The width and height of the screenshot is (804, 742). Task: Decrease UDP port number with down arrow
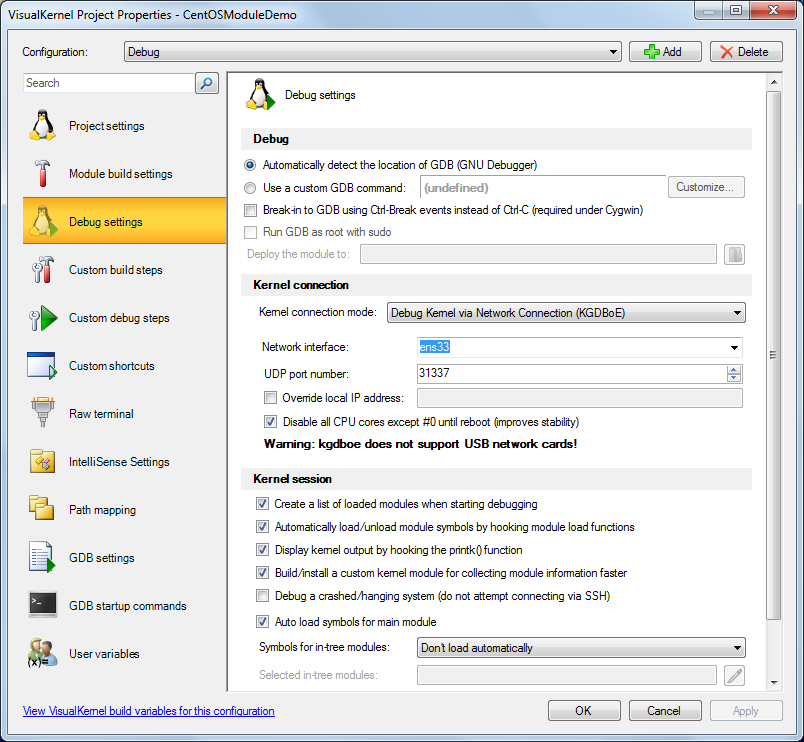734,378
